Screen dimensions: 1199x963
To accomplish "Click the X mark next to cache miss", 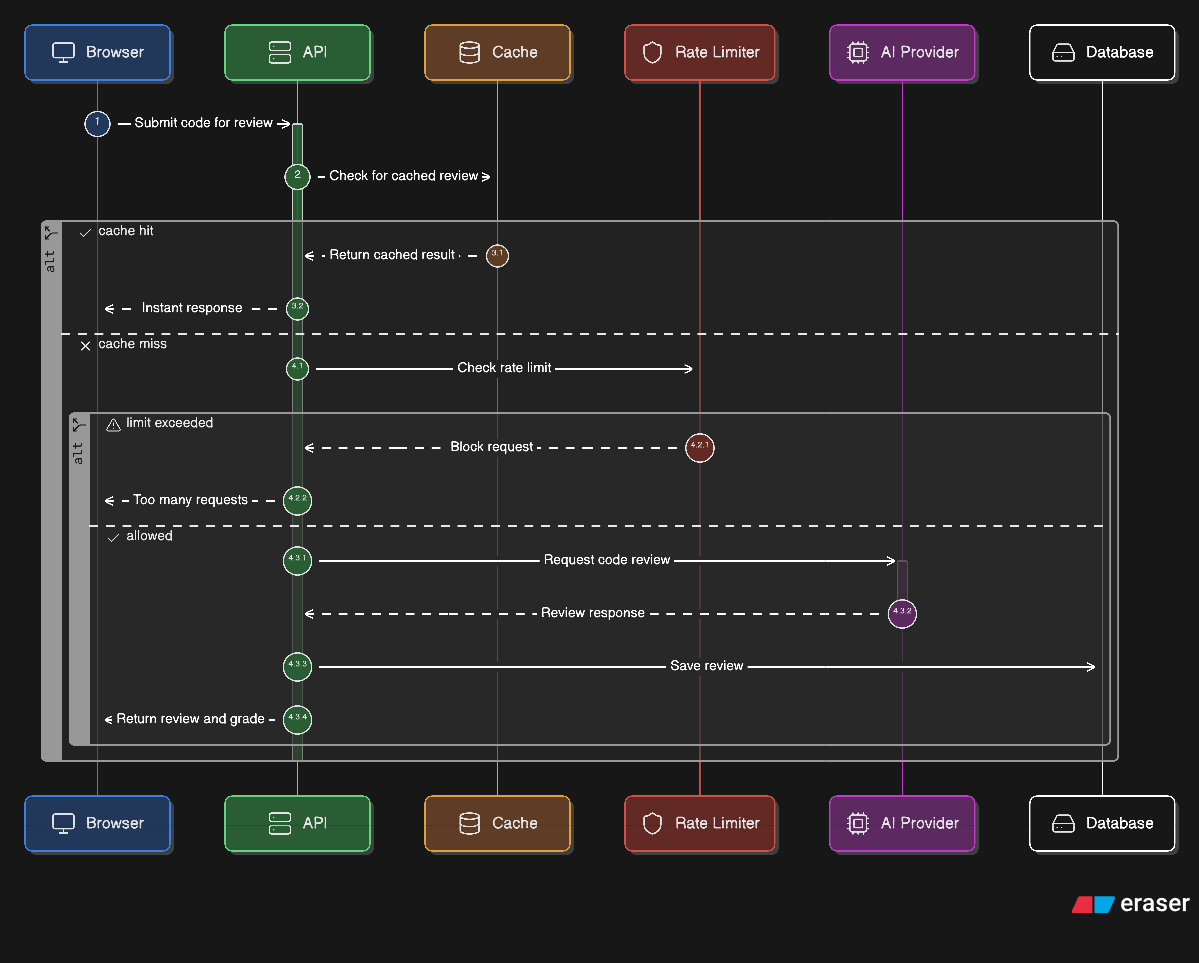I will [86, 346].
